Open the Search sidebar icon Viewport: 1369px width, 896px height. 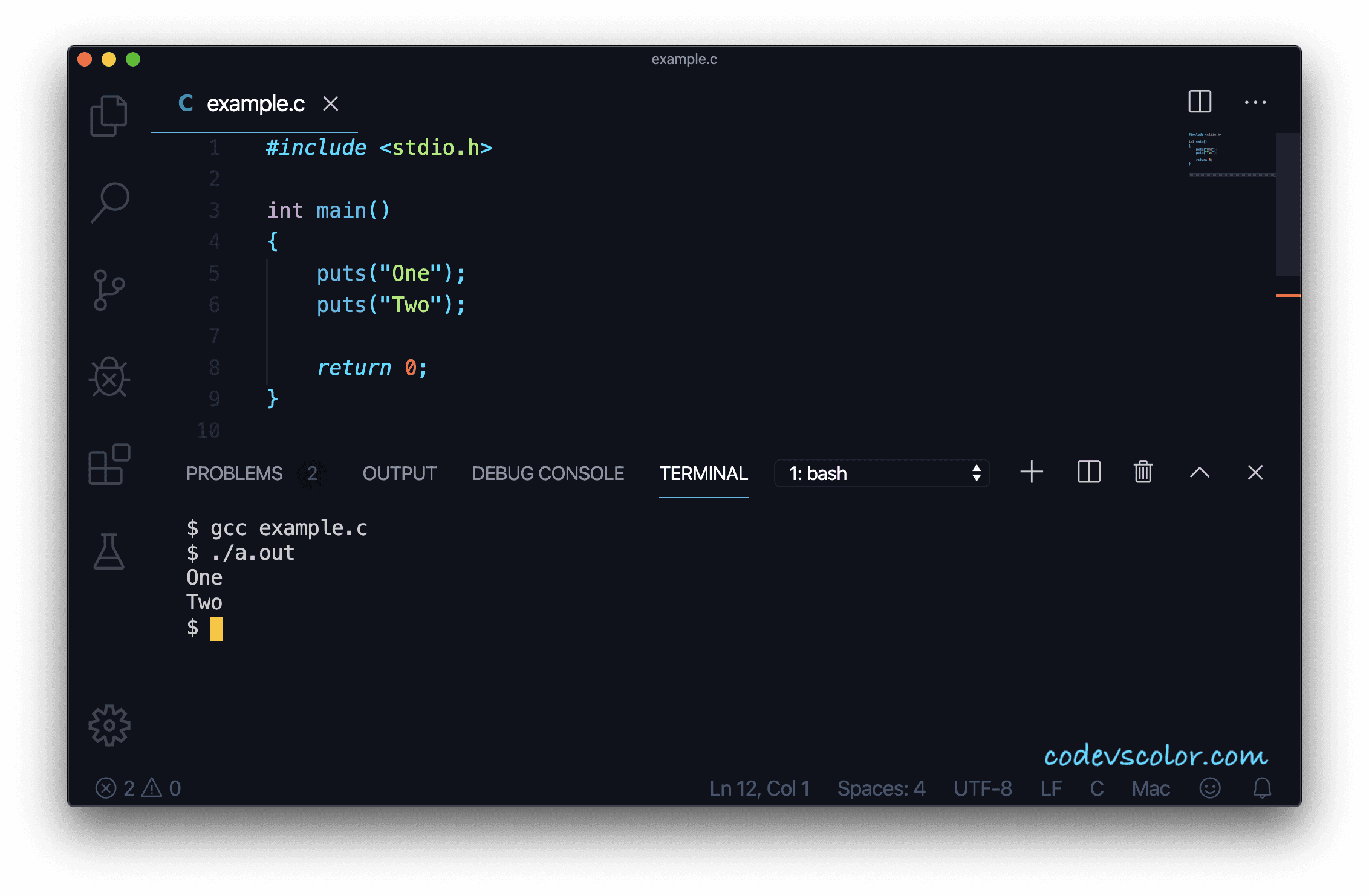point(110,203)
